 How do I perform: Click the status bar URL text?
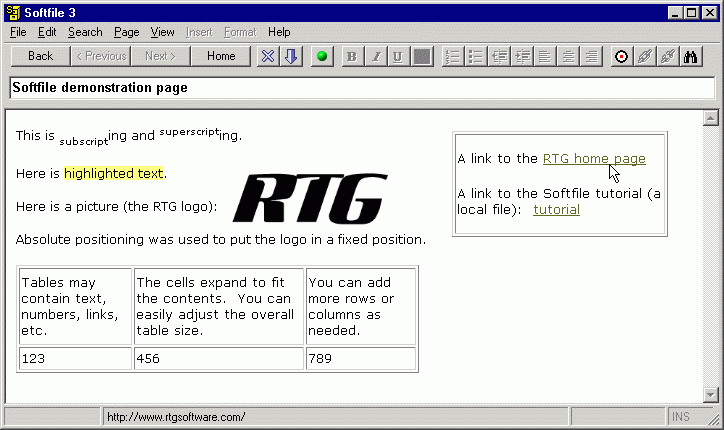coord(176,417)
